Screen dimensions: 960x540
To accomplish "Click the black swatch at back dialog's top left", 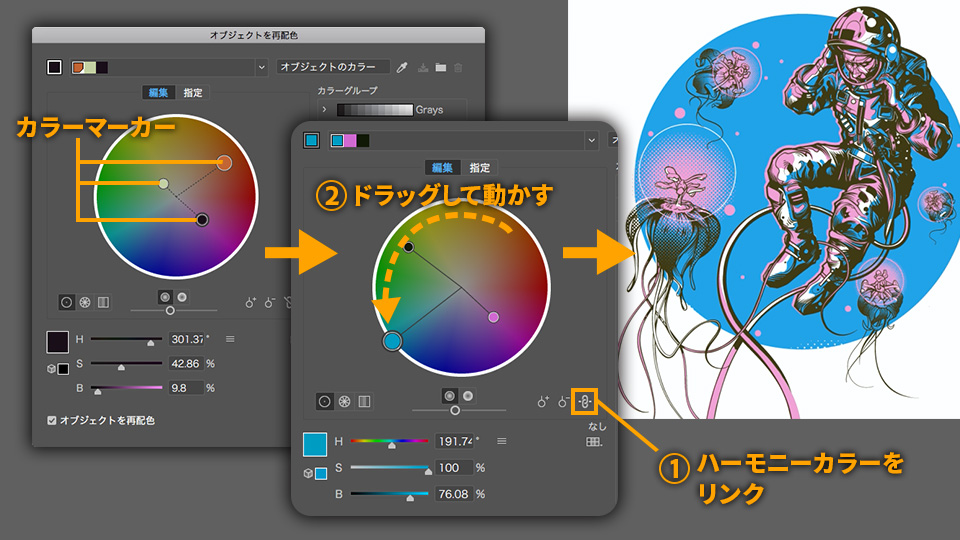I will click(x=54, y=67).
